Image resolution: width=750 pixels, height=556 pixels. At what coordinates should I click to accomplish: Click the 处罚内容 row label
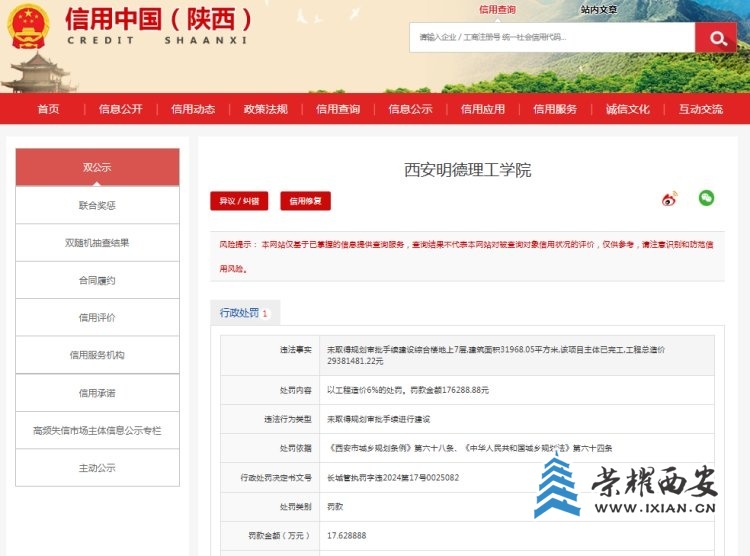coord(296,390)
